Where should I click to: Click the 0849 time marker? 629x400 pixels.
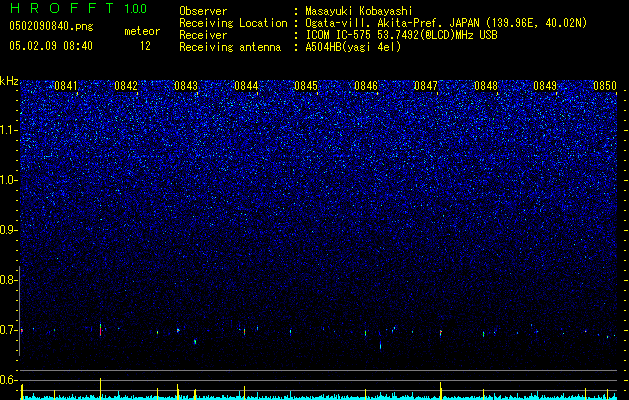(545, 86)
